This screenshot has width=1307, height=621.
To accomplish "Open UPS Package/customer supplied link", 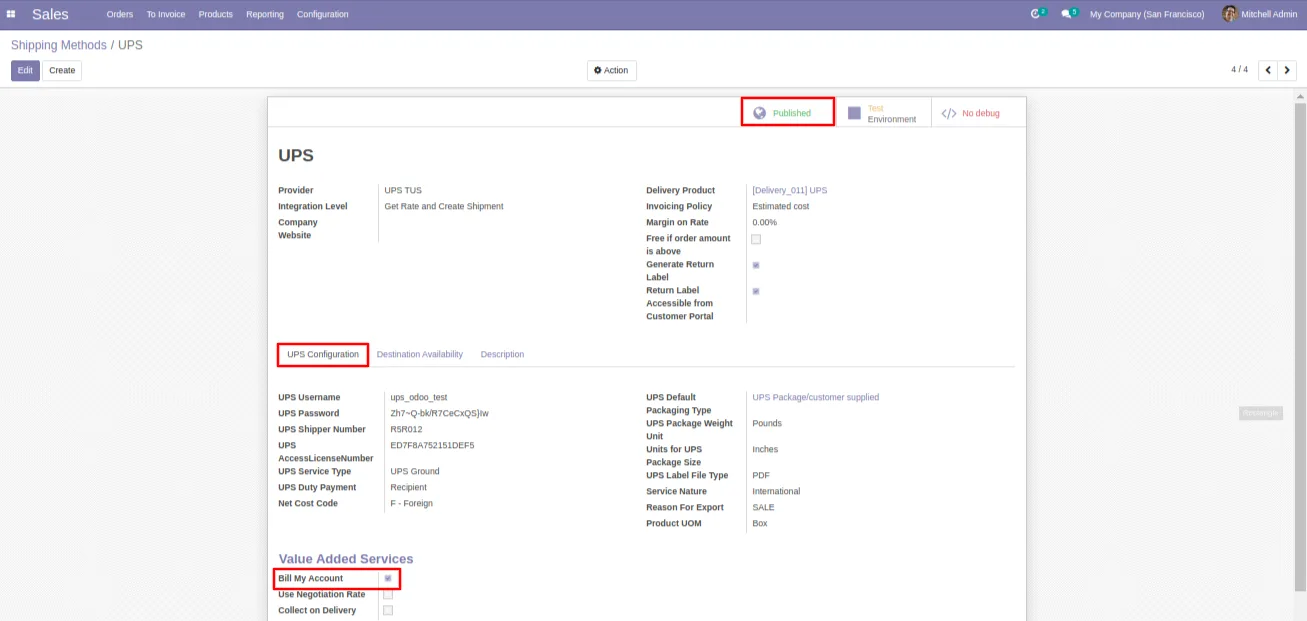I will click(816, 397).
